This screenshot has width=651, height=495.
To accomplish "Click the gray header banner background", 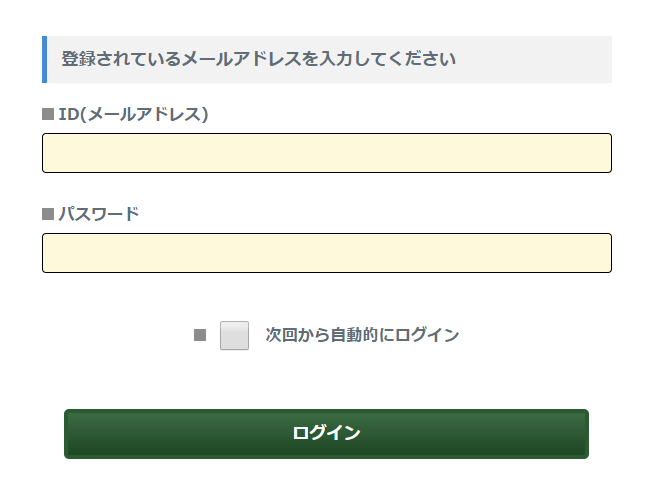I will tap(540, 59).
